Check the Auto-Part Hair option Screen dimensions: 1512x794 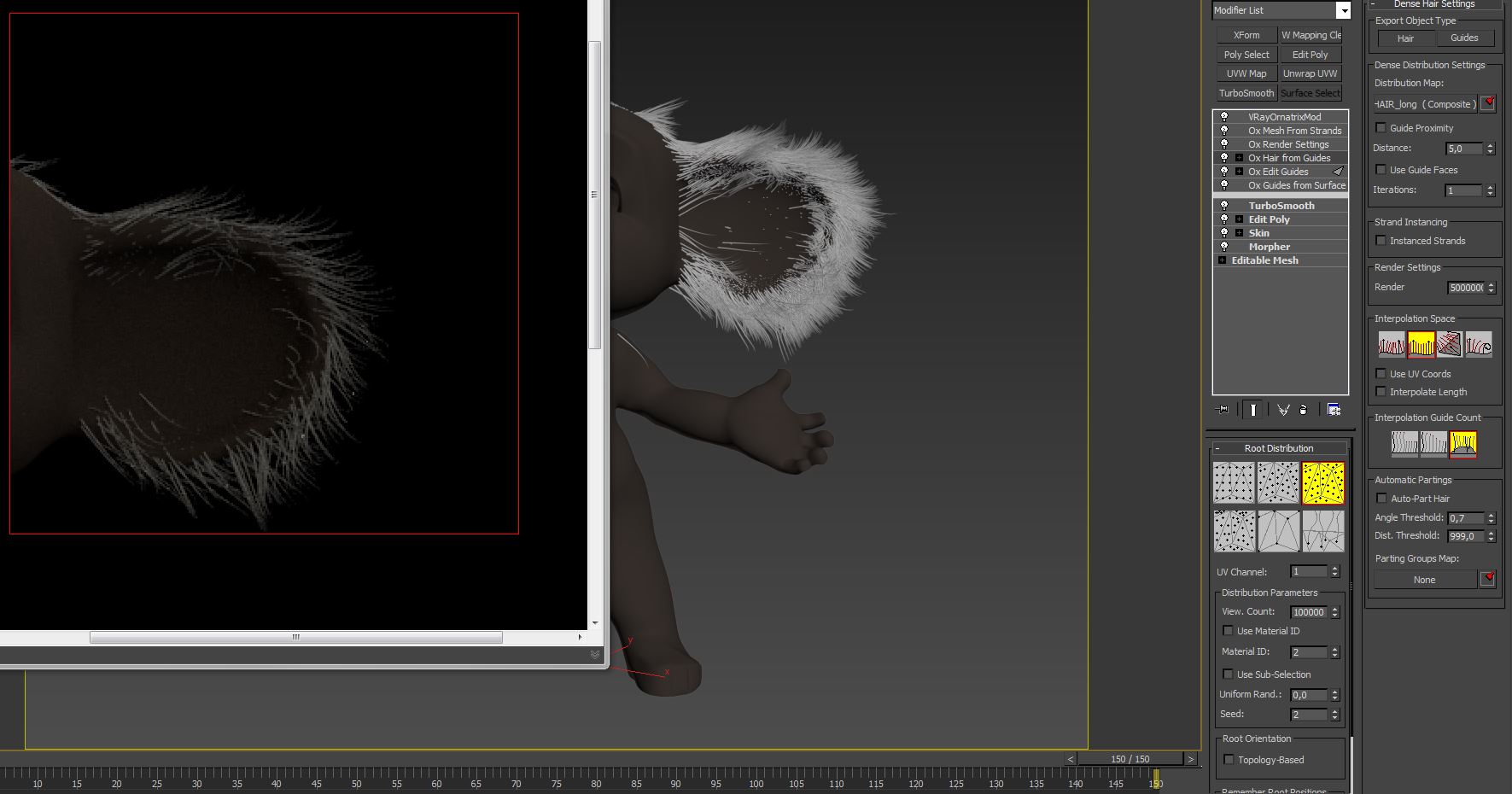point(1381,499)
